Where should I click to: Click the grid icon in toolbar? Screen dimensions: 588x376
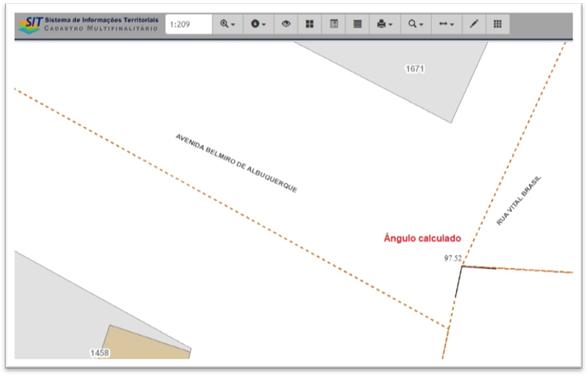click(498, 24)
